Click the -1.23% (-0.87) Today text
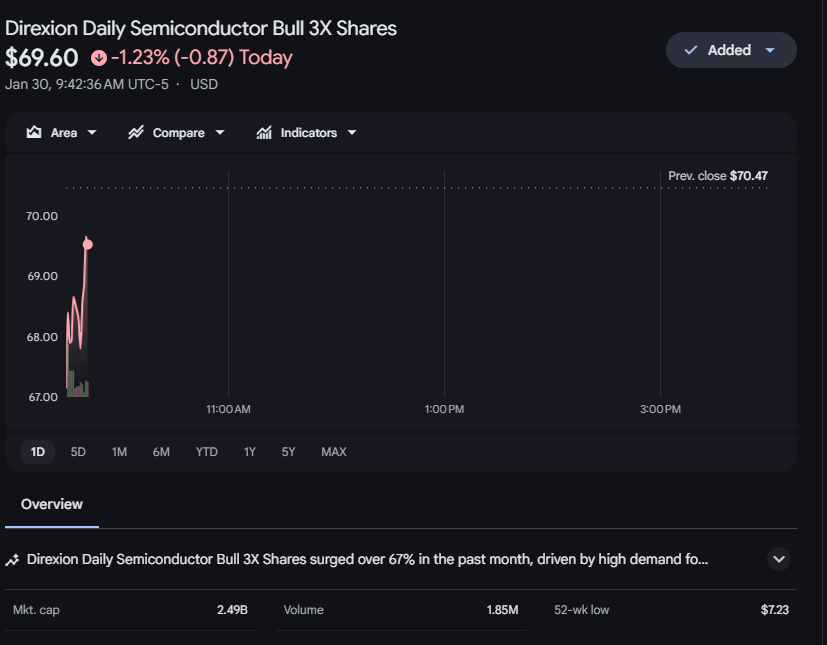 [201, 57]
